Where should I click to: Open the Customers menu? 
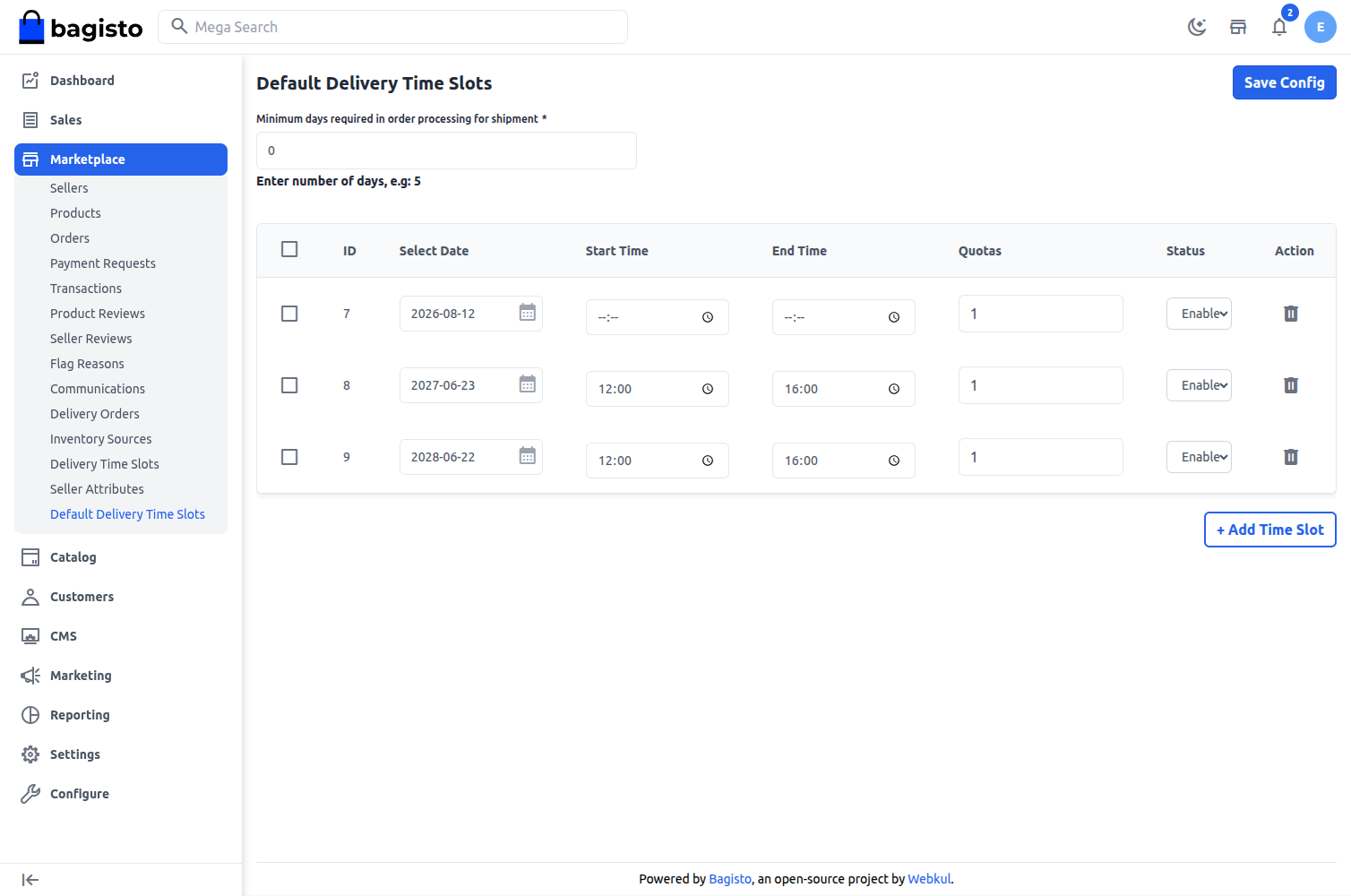121,597
